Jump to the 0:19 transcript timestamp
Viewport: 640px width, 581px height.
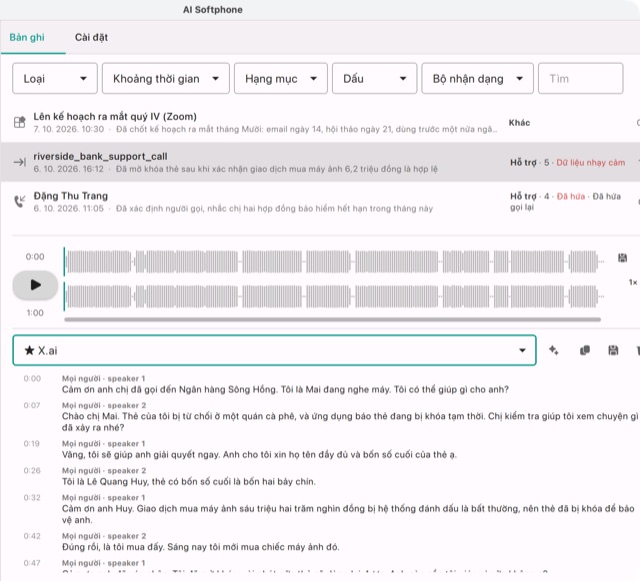tap(31, 443)
